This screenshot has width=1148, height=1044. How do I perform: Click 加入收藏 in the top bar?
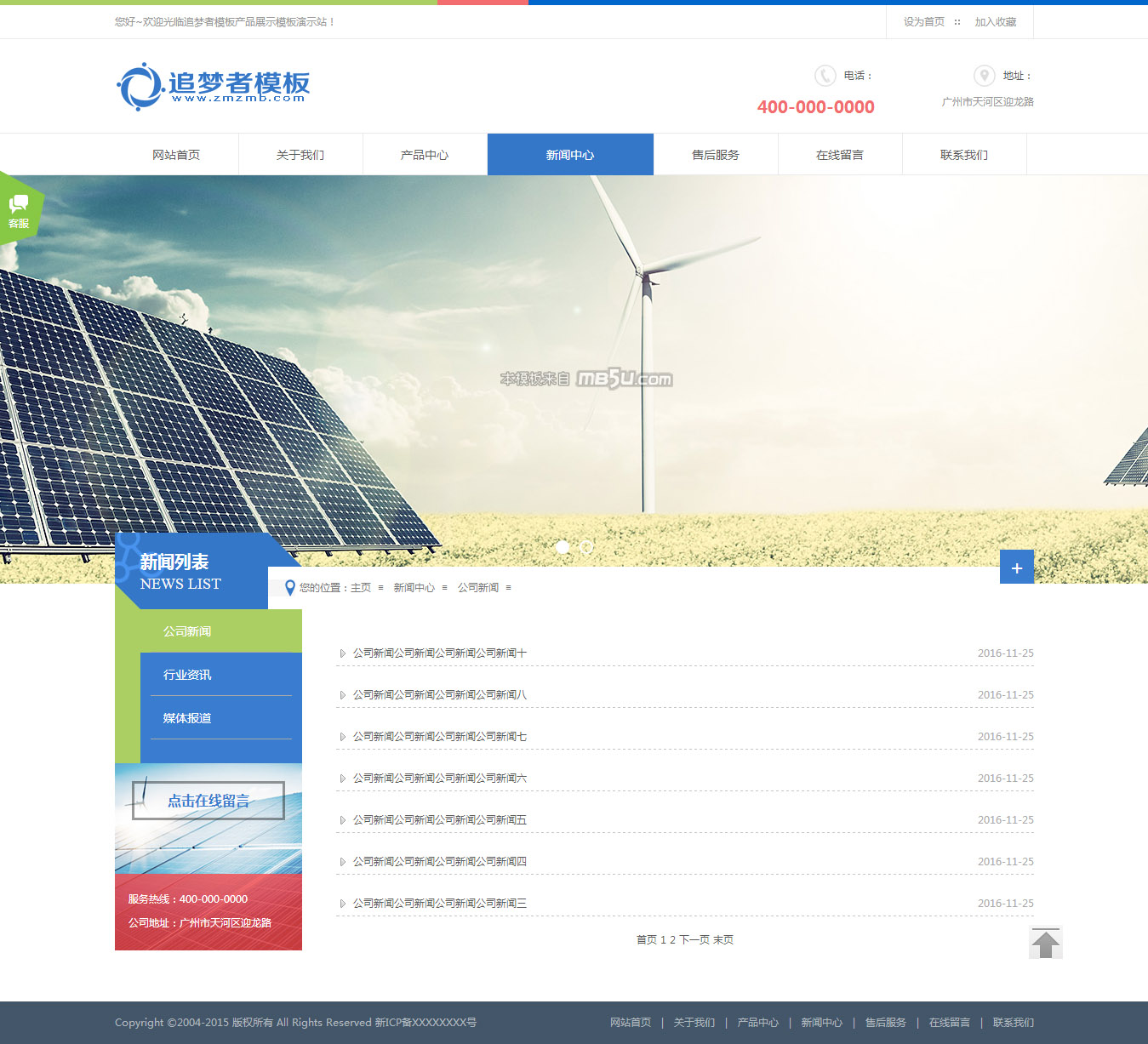[x=995, y=22]
